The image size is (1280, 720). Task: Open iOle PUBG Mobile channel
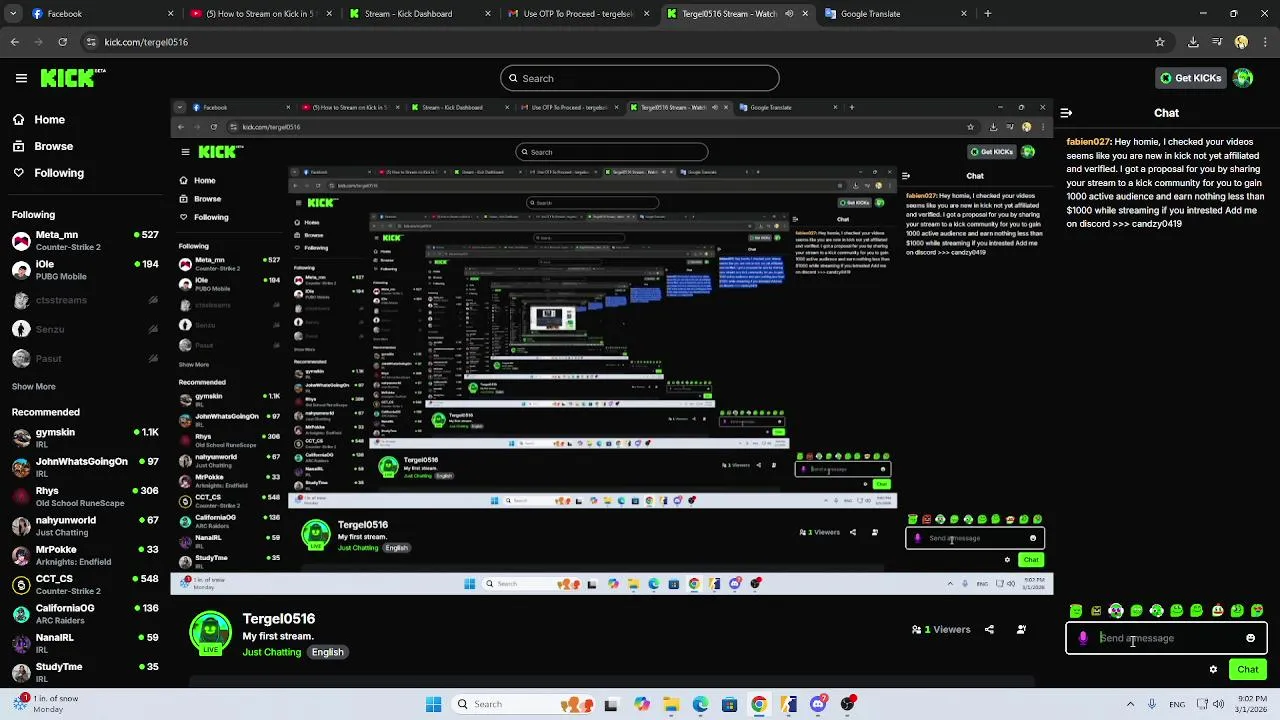pos(85,270)
